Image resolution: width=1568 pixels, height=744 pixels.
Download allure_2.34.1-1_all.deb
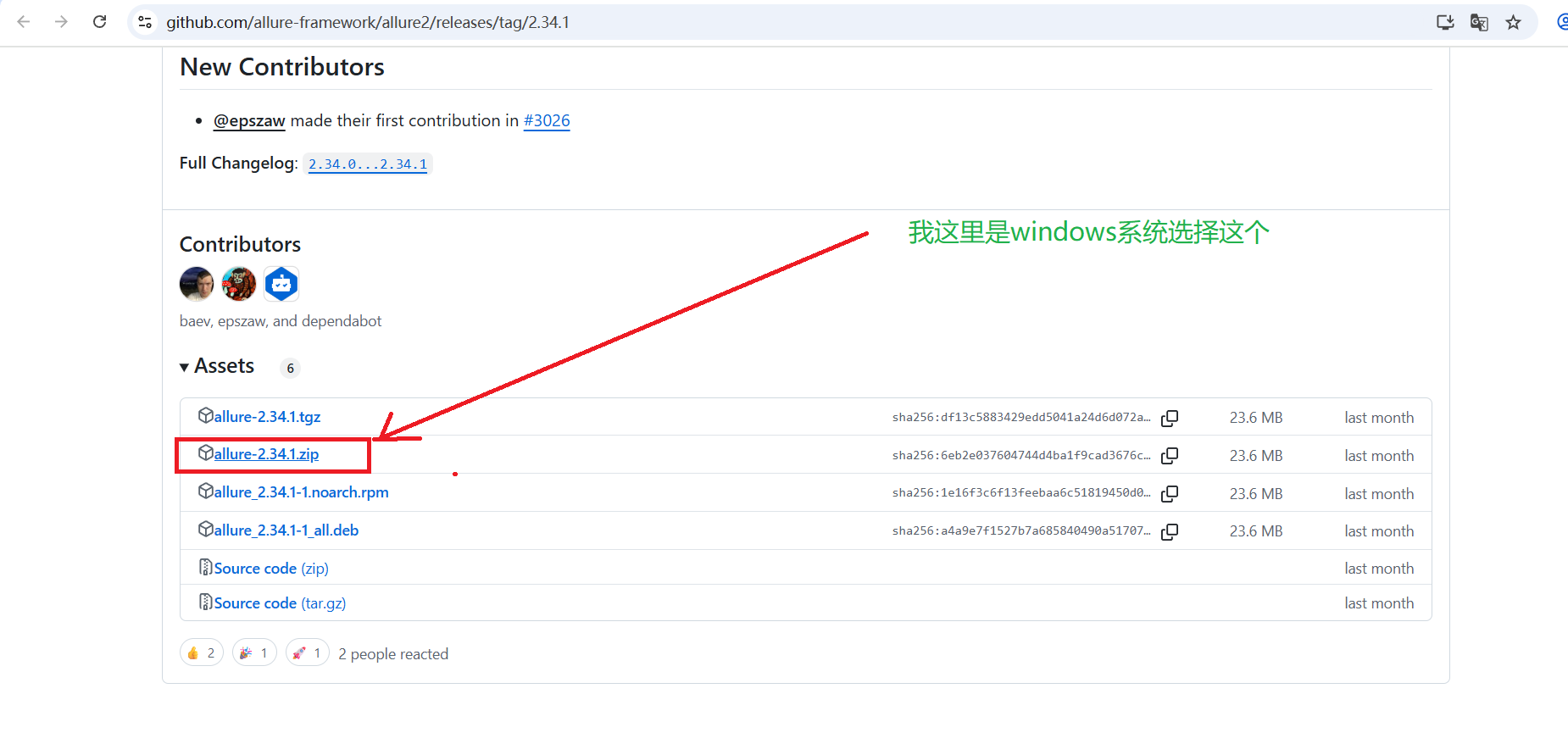click(286, 530)
